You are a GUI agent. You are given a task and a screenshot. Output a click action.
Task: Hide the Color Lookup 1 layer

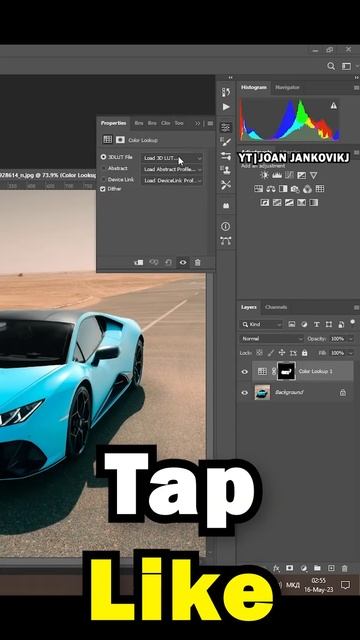point(244,371)
